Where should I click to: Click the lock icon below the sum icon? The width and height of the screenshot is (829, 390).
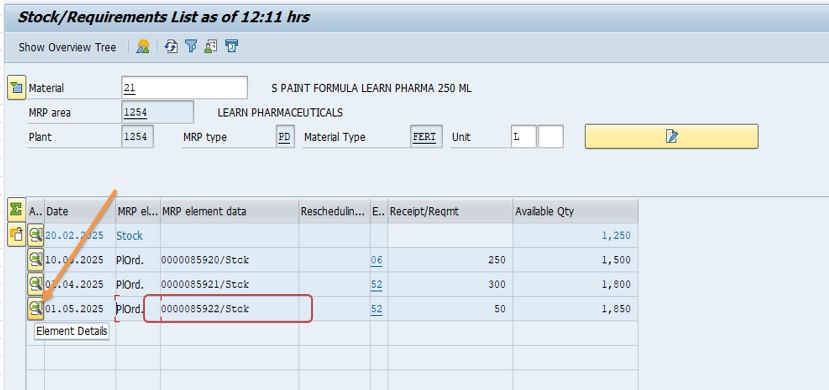[x=16, y=235]
